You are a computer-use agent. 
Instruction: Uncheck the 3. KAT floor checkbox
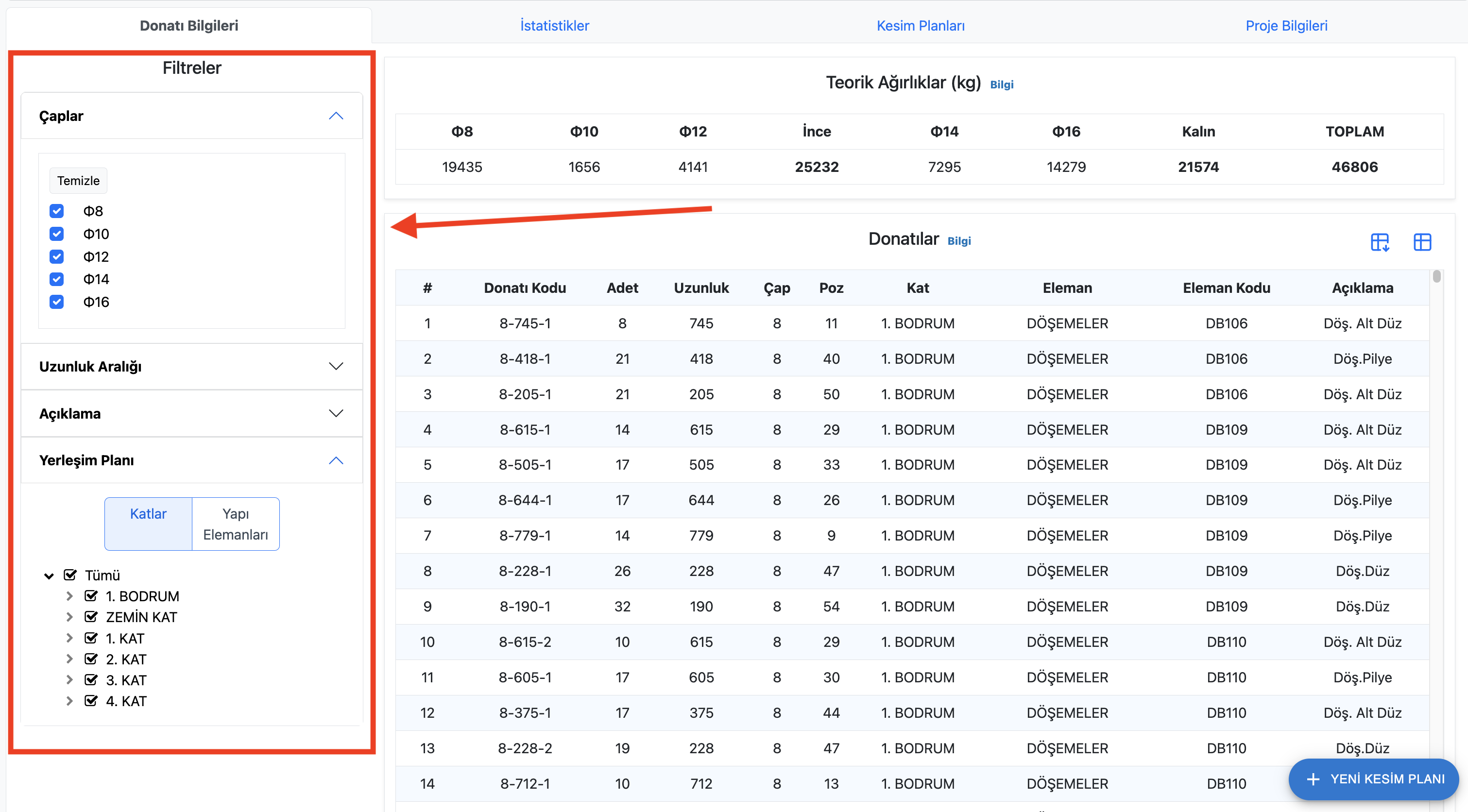point(91,680)
